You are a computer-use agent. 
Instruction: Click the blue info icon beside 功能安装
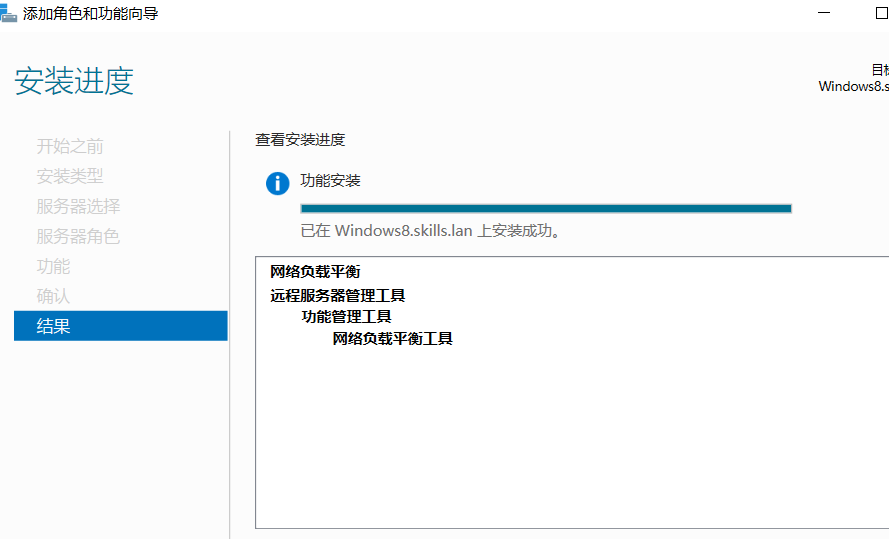point(277,183)
